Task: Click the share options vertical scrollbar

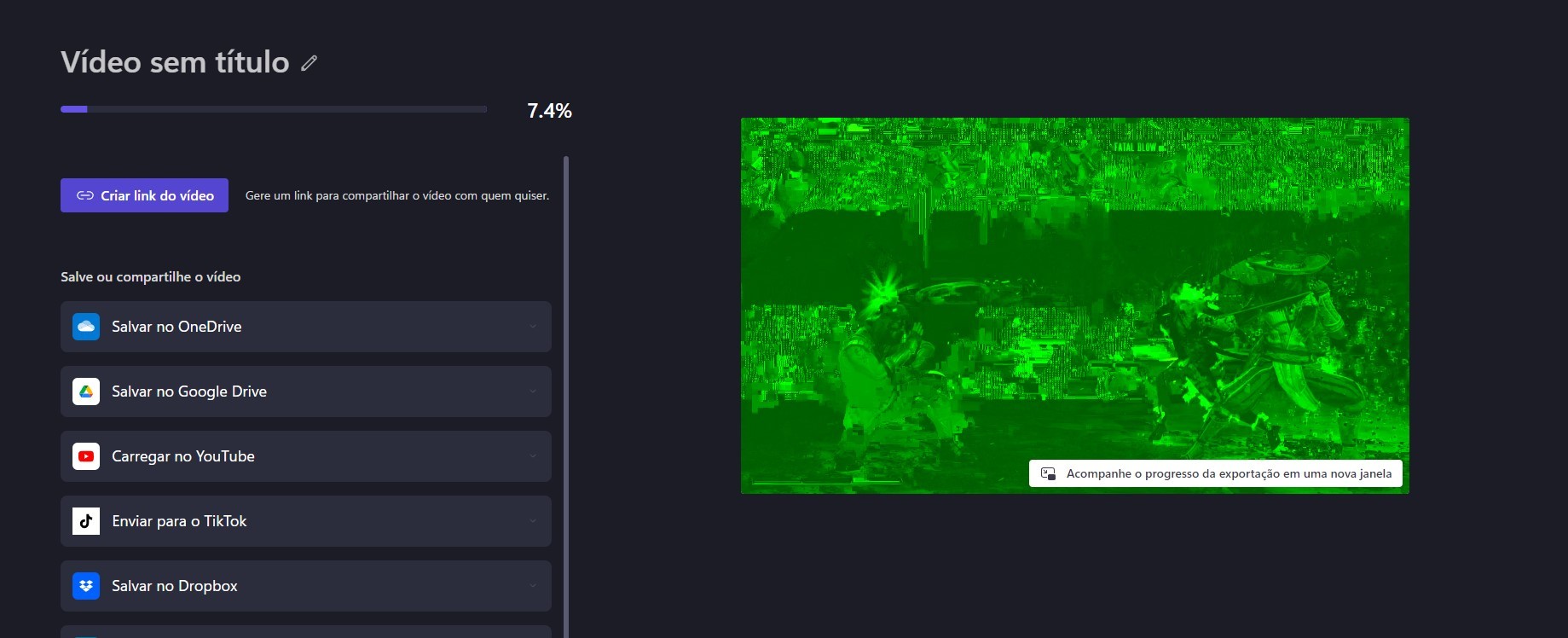Action: point(566,397)
